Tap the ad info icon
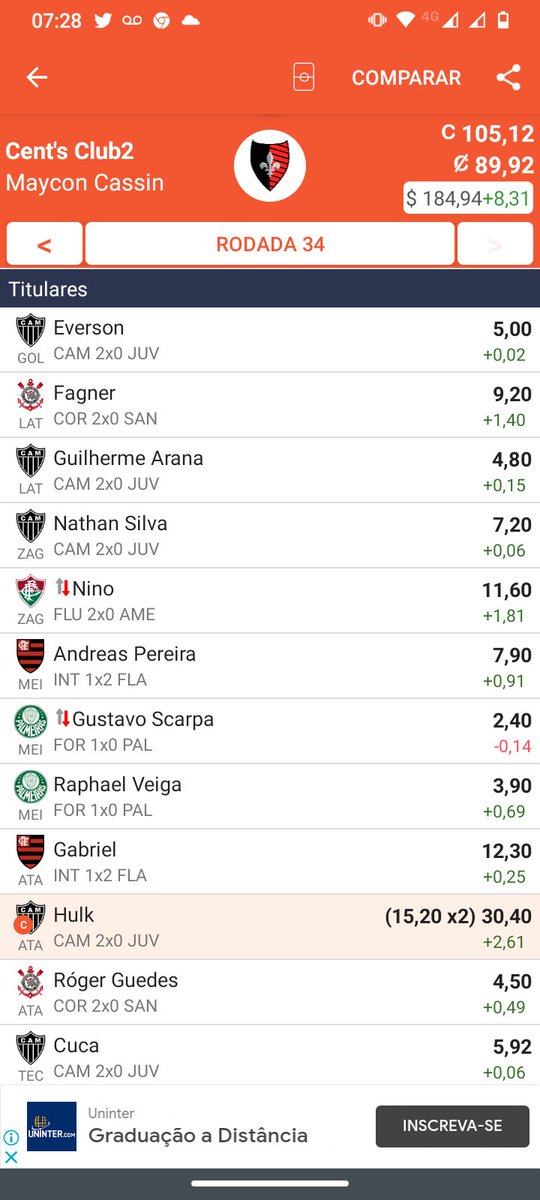This screenshot has width=540, height=1200. coord(11,1138)
